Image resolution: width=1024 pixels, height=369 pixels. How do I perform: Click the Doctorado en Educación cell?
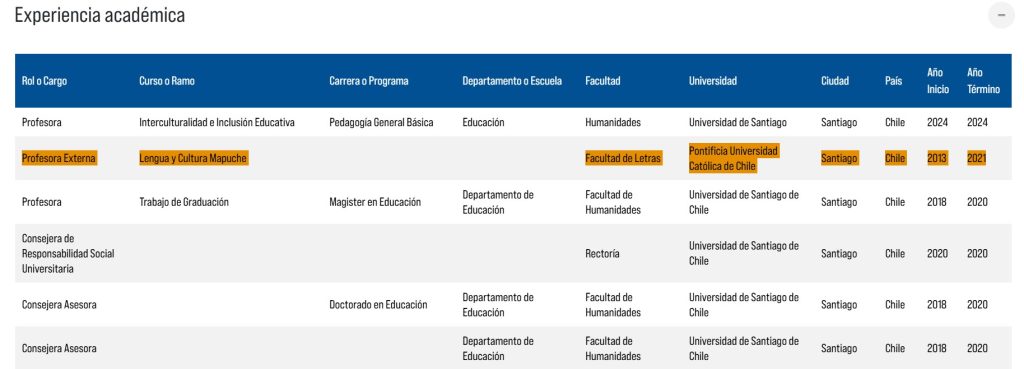378,304
